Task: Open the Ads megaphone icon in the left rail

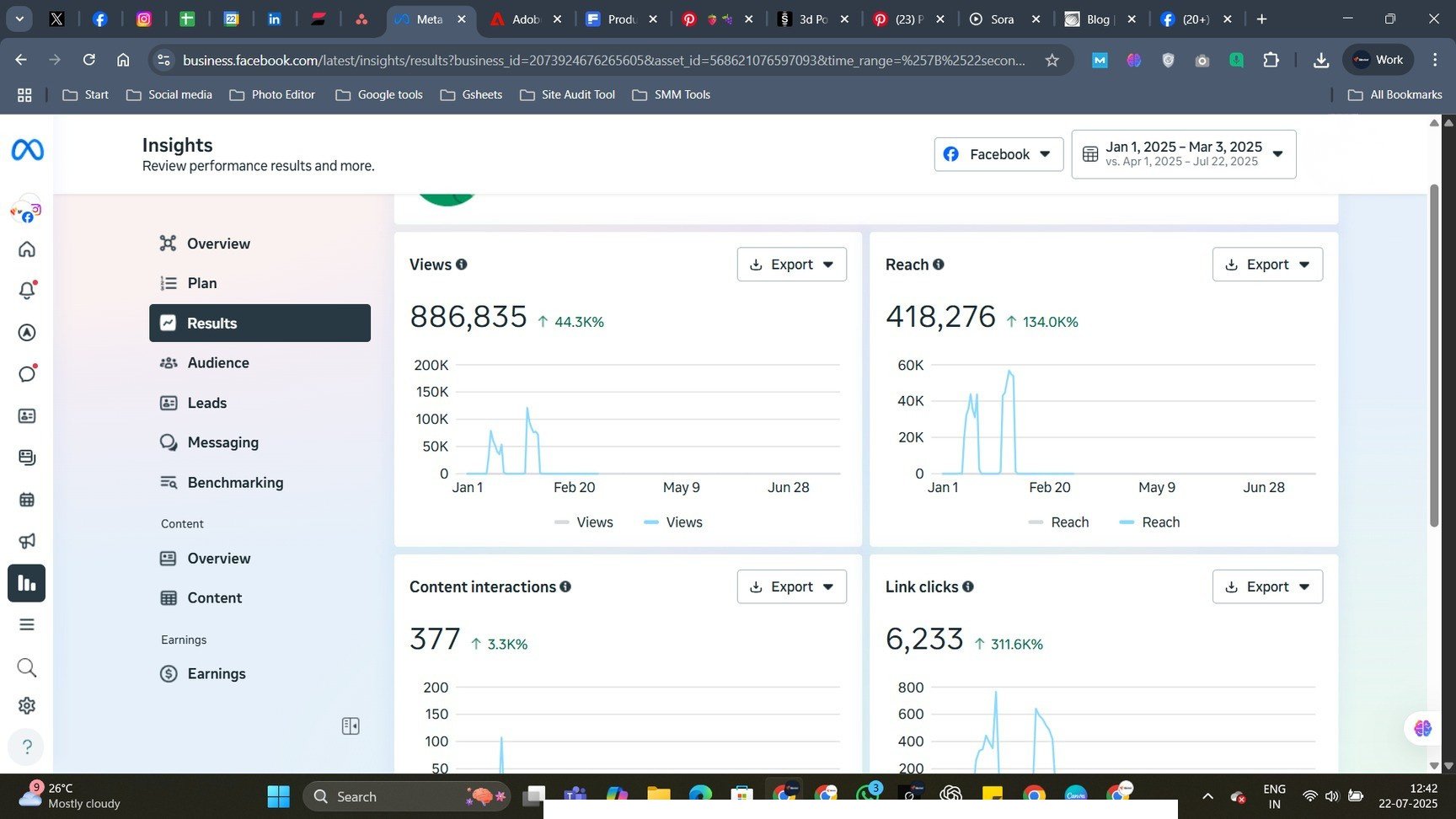Action: [x=27, y=541]
